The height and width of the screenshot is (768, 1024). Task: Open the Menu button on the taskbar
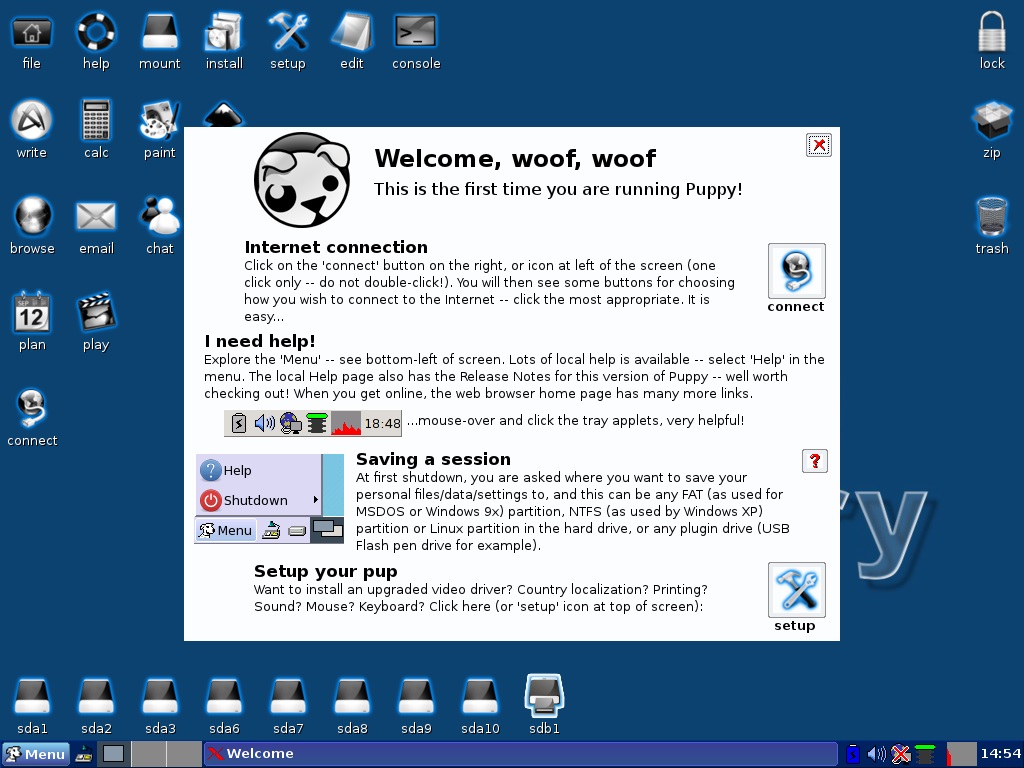coord(35,754)
